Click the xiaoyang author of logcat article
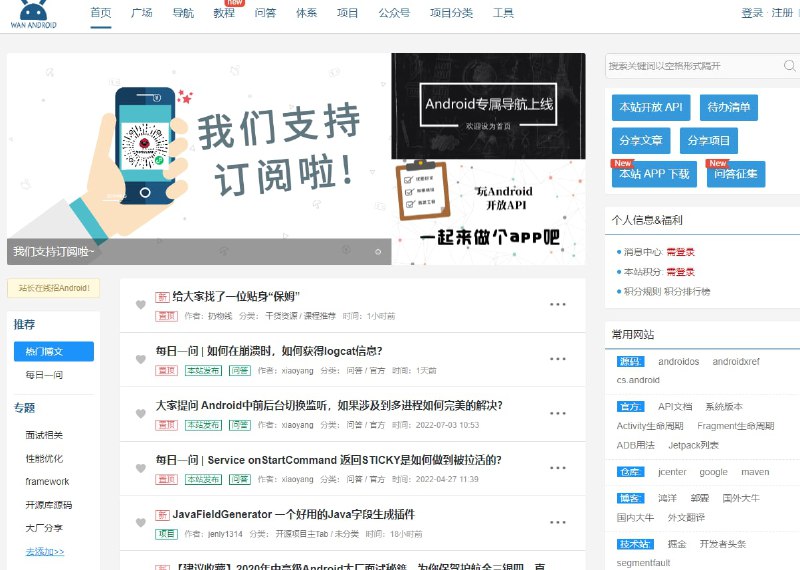 point(297,370)
